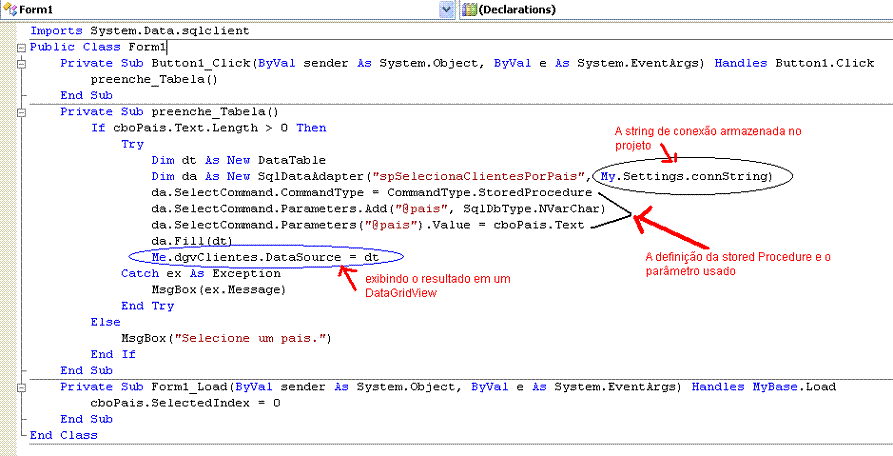Collapse the Public Class Form1 outline
This screenshot has height=456, width=893.
[x=22, y=47]
